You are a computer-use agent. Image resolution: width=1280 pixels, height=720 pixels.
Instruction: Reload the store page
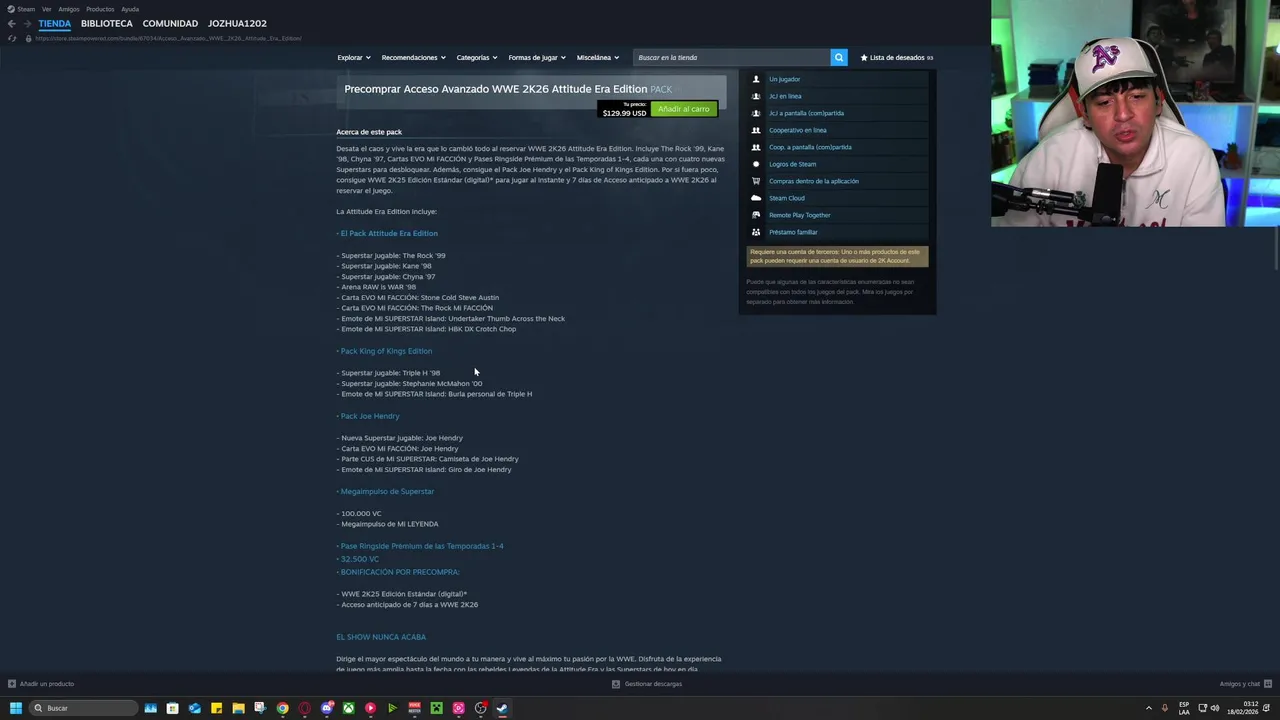pyautogui.click(x=11, y=38)
